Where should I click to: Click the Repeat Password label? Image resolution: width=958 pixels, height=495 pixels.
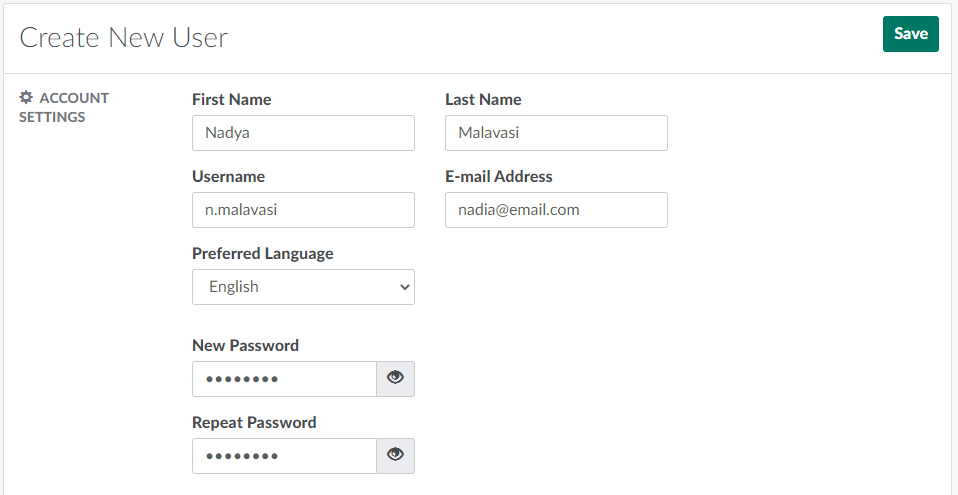[254, 423]
